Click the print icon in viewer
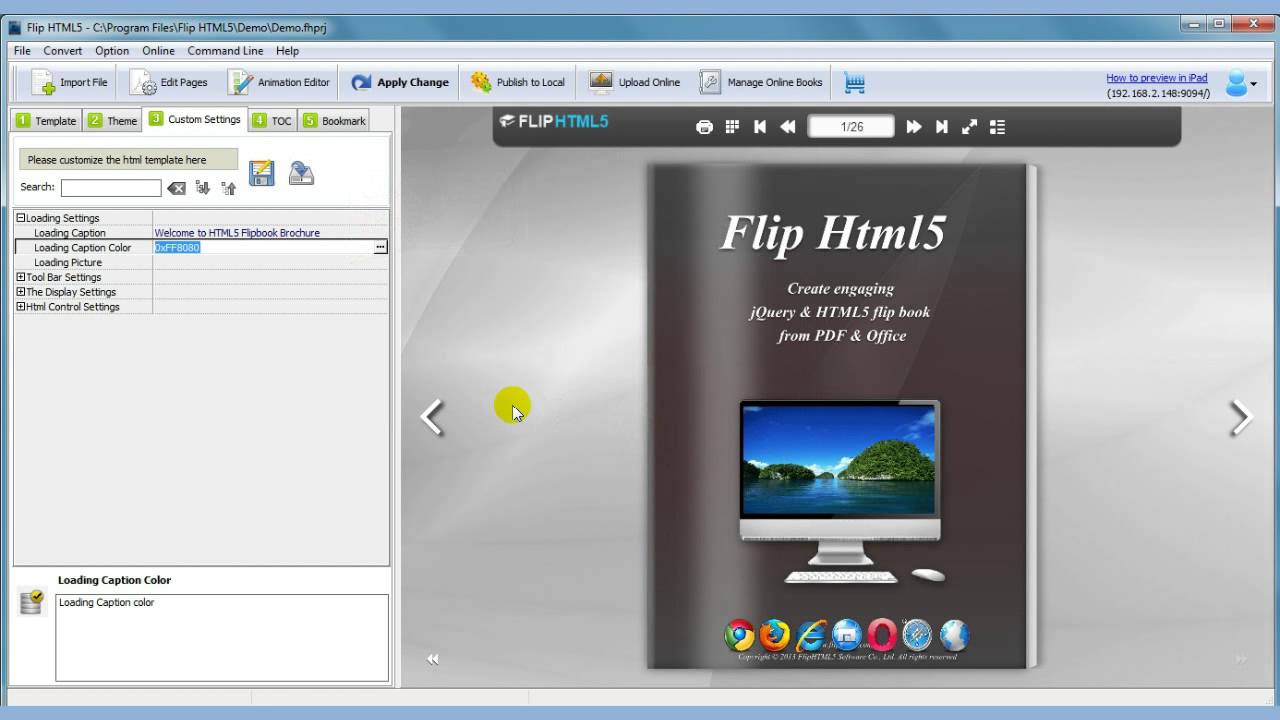 point(704,127)
